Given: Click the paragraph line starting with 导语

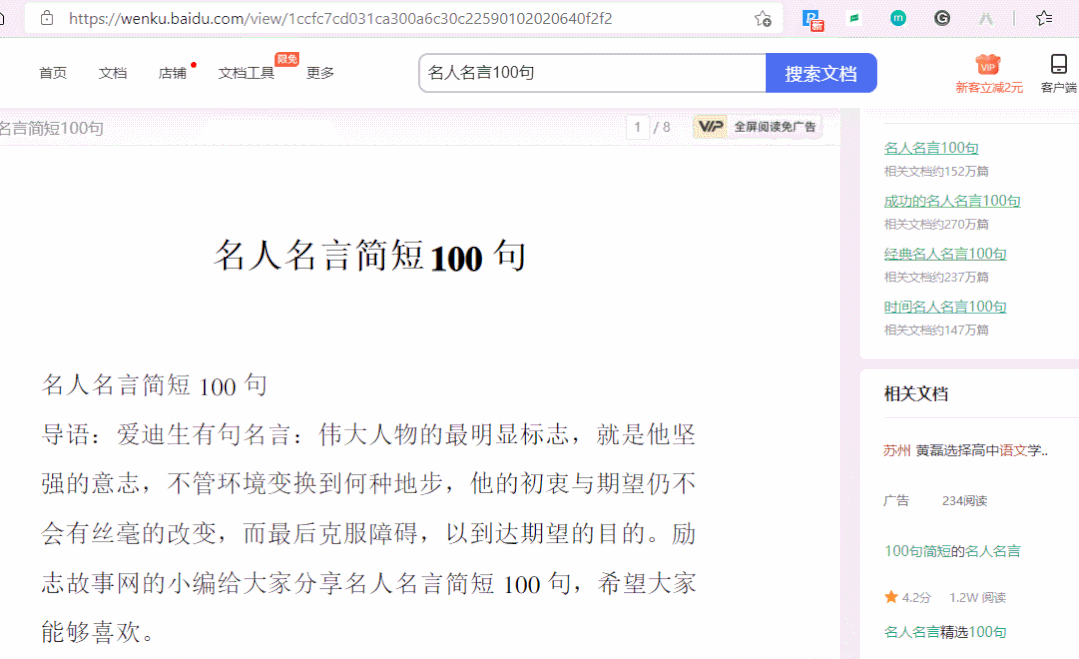Looking at the screenshot, I should [x=369, y=435].
